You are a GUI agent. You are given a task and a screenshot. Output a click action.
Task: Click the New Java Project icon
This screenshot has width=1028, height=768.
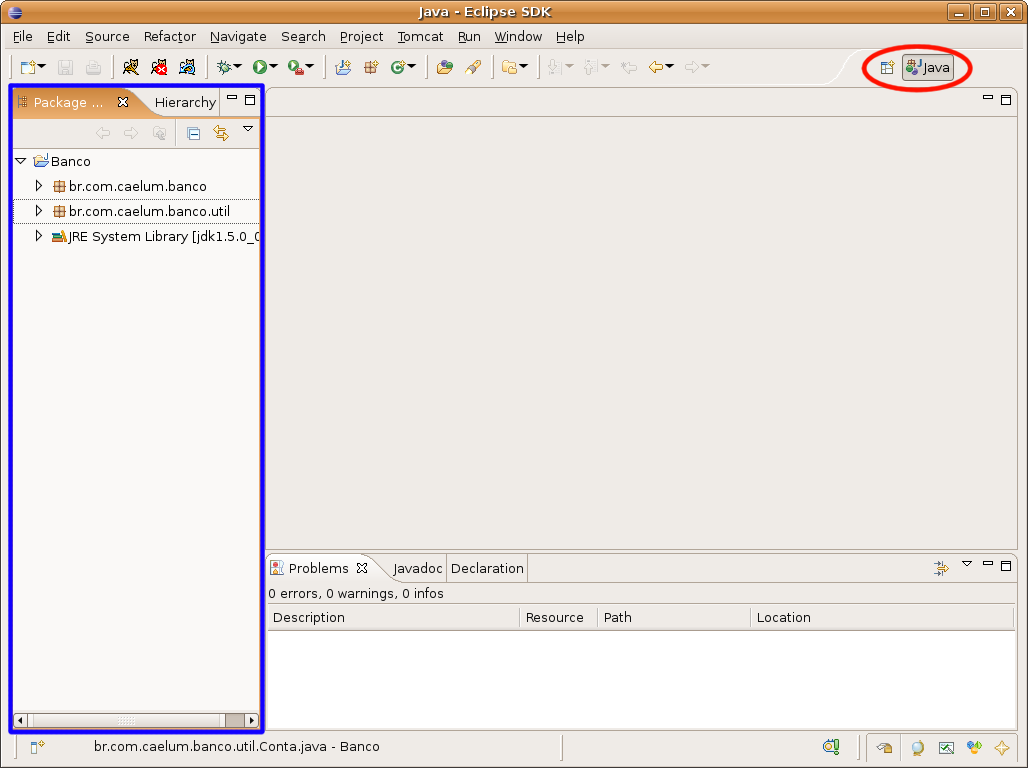coord(343,67)
